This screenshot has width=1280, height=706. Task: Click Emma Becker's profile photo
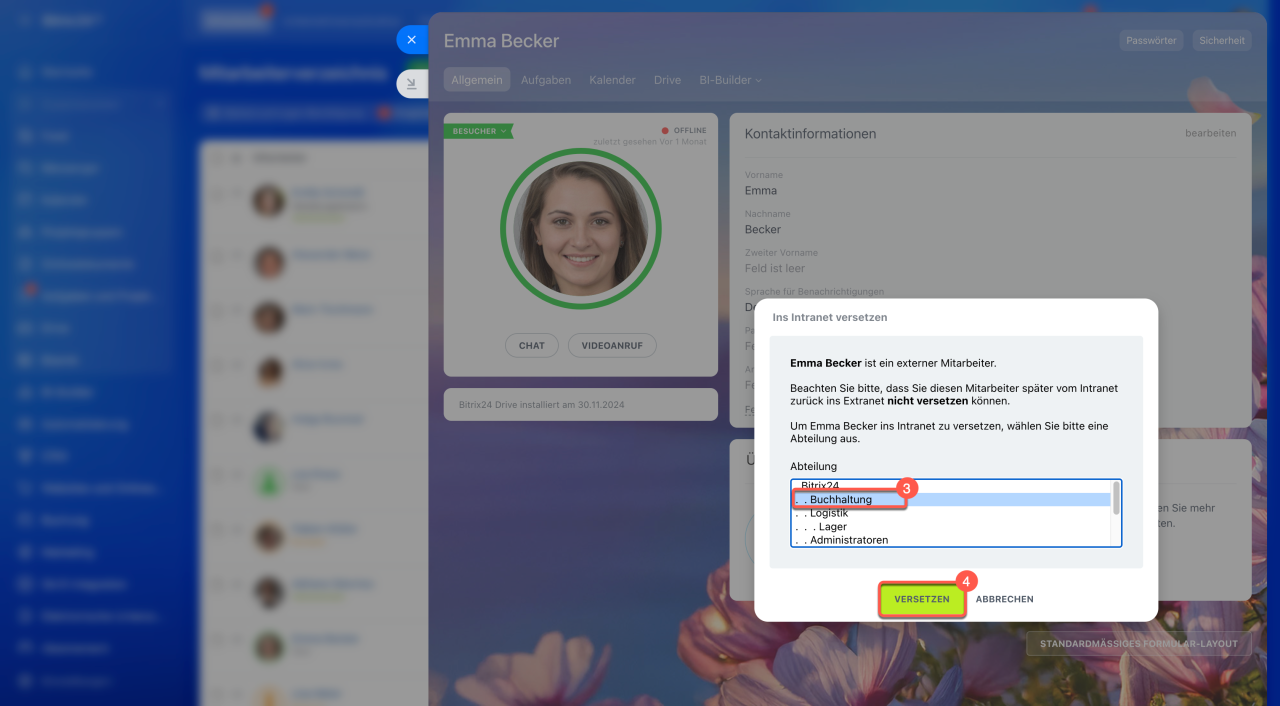(x=580, y=228)
